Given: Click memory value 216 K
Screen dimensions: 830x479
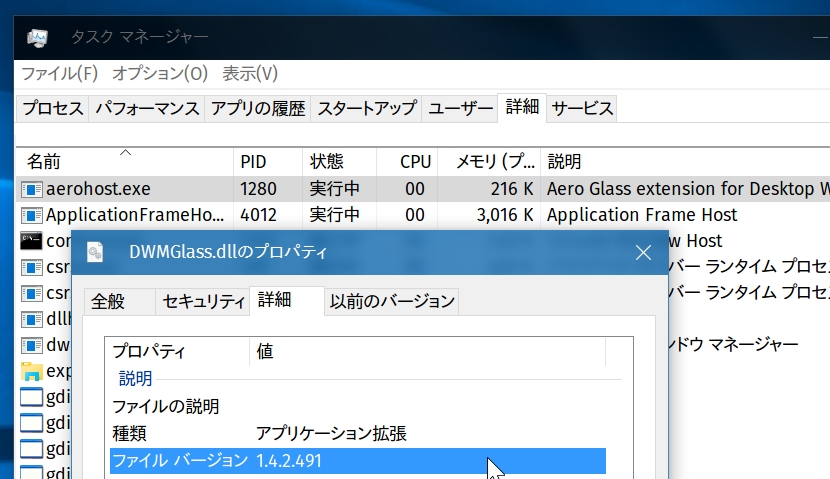Looking at the screenshot, I should click(511, 189).
